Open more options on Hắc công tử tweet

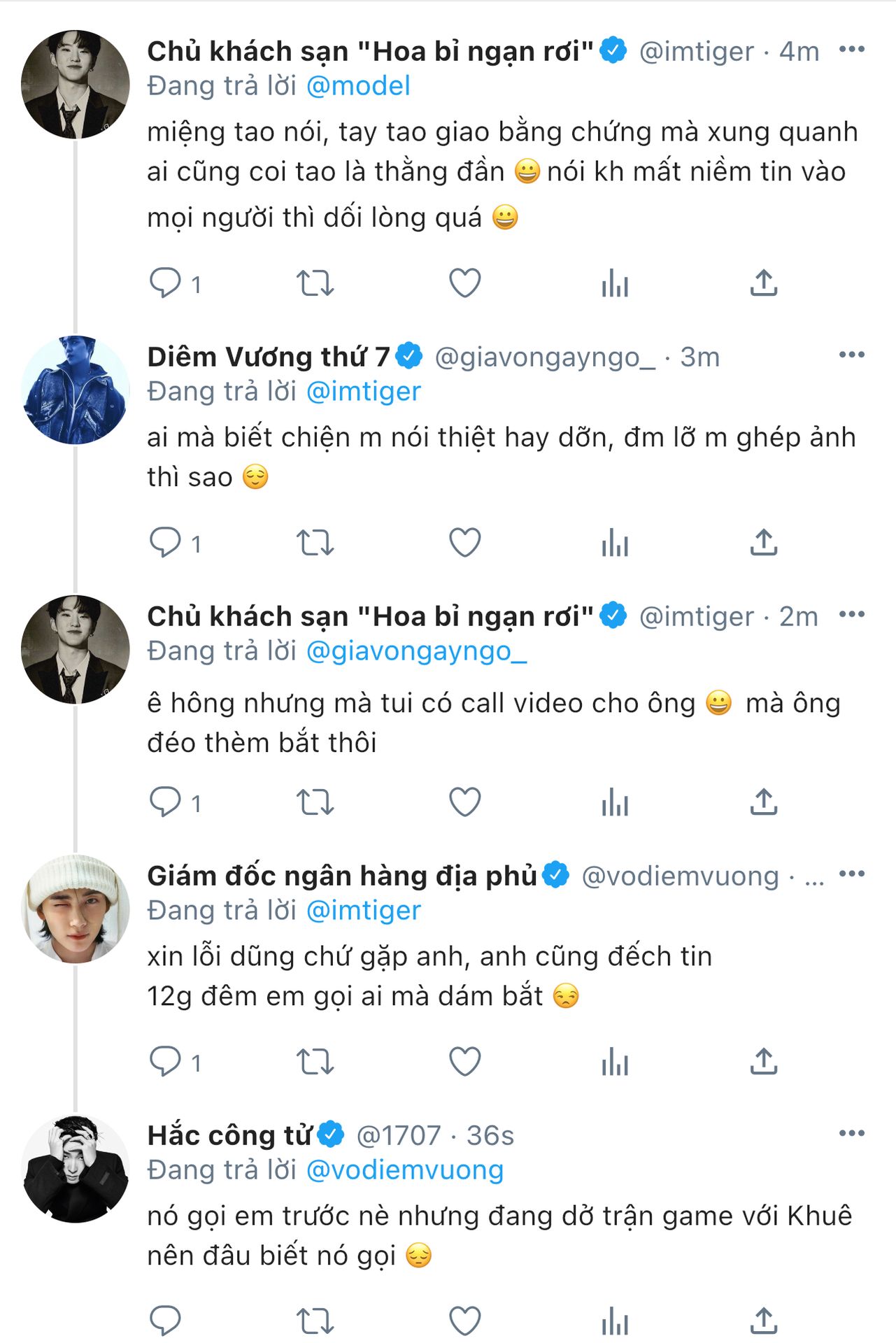pos(851,1133)
